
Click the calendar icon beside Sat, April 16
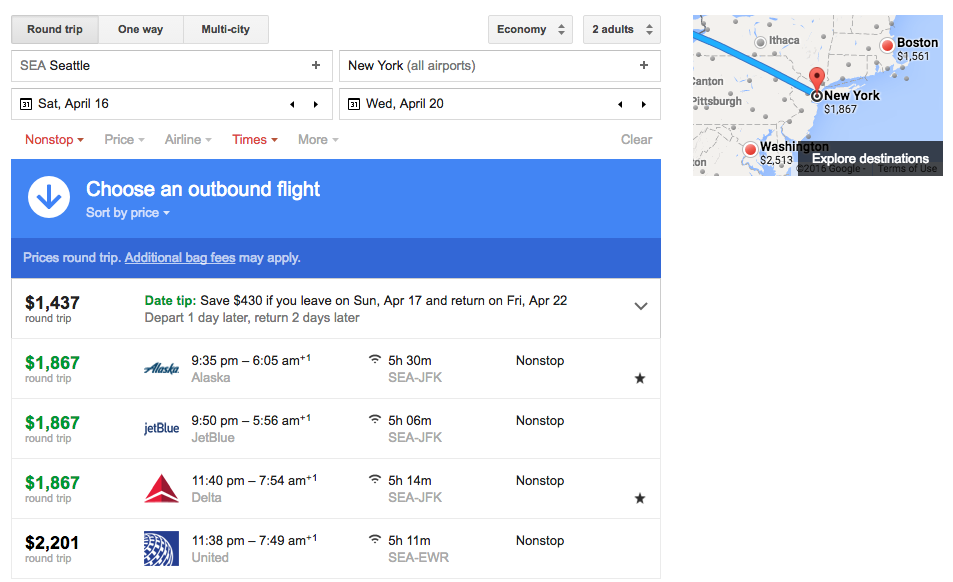[x=26, y=104]
